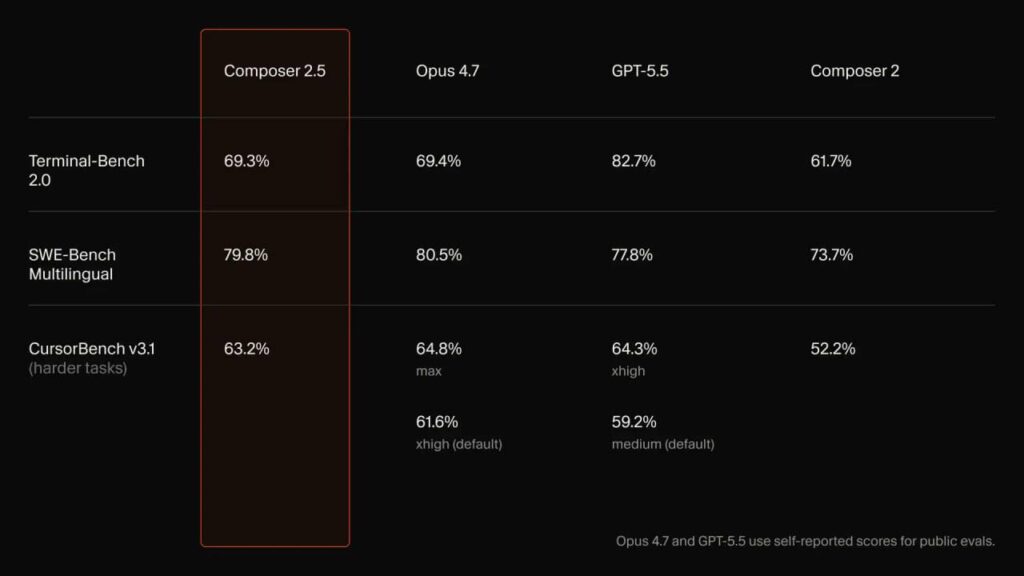Screen dimensions: 1024x576
Task: Select Composer 2.5 SWE-Bench score 79.8%
Action: [246, 255]
